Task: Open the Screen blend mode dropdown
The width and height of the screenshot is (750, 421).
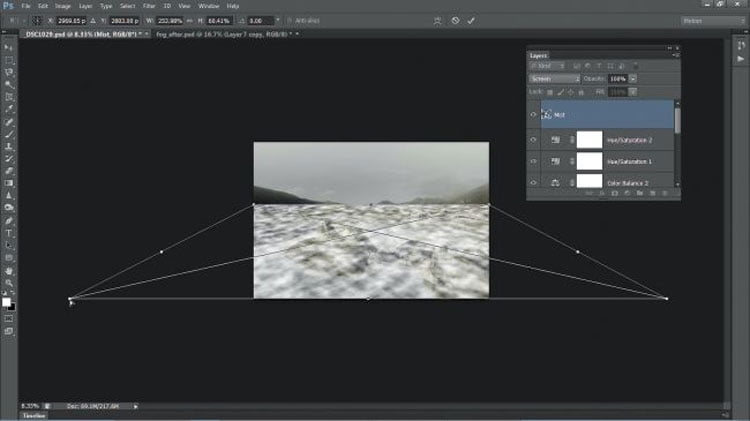Action: (x=554, y=78)
